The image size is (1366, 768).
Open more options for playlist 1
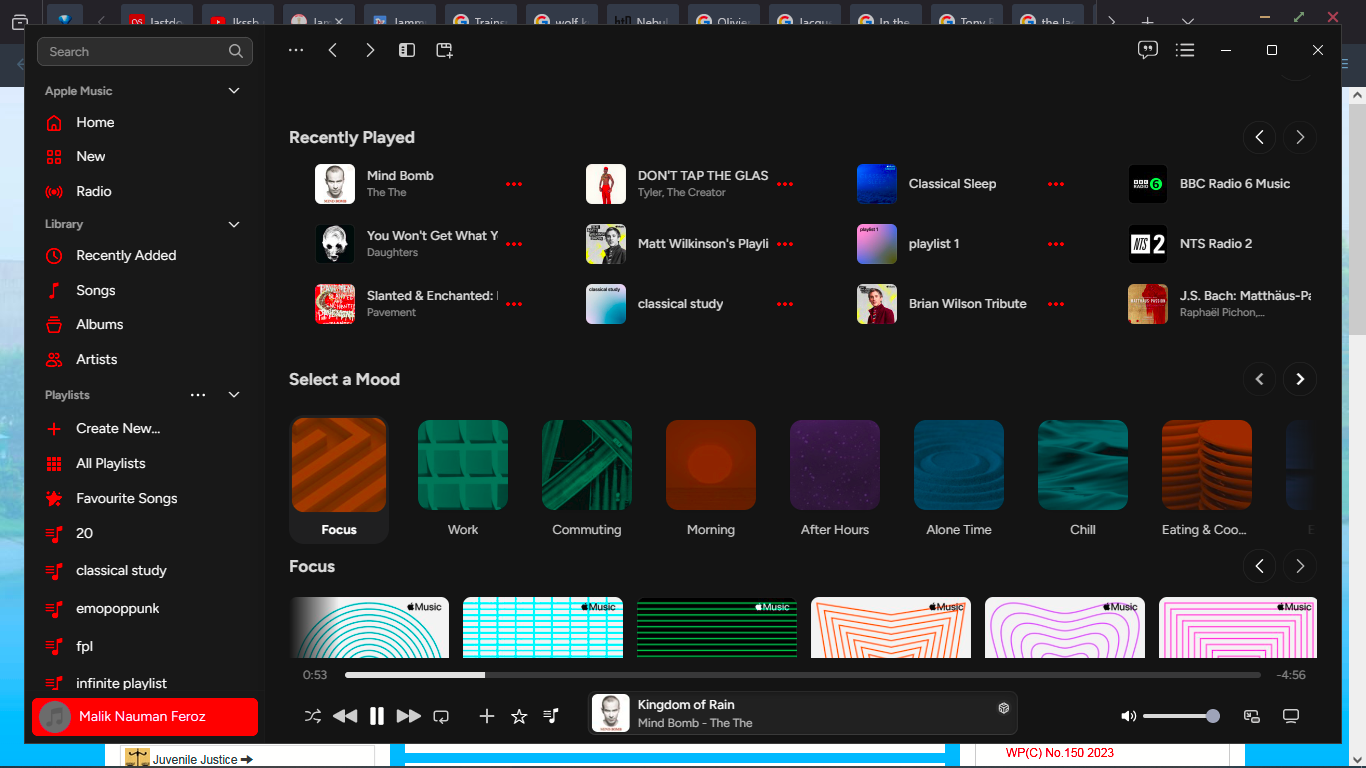click(x=1056, y=244)
